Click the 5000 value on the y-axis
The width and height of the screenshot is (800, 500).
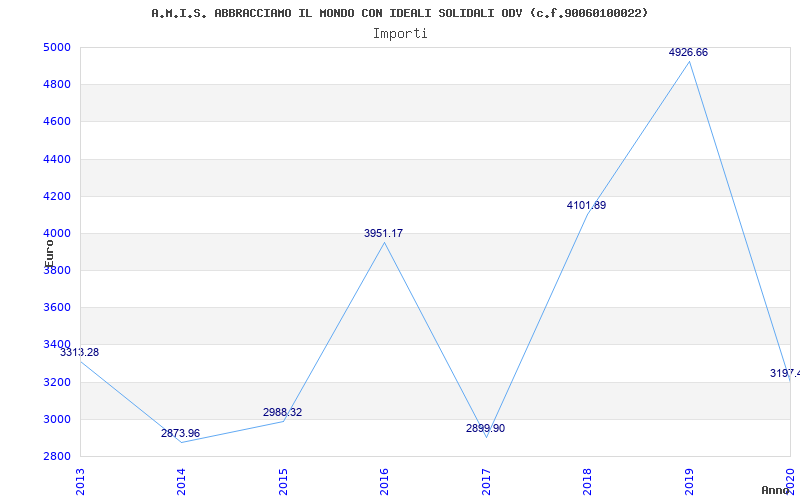(x=57, y=47)
